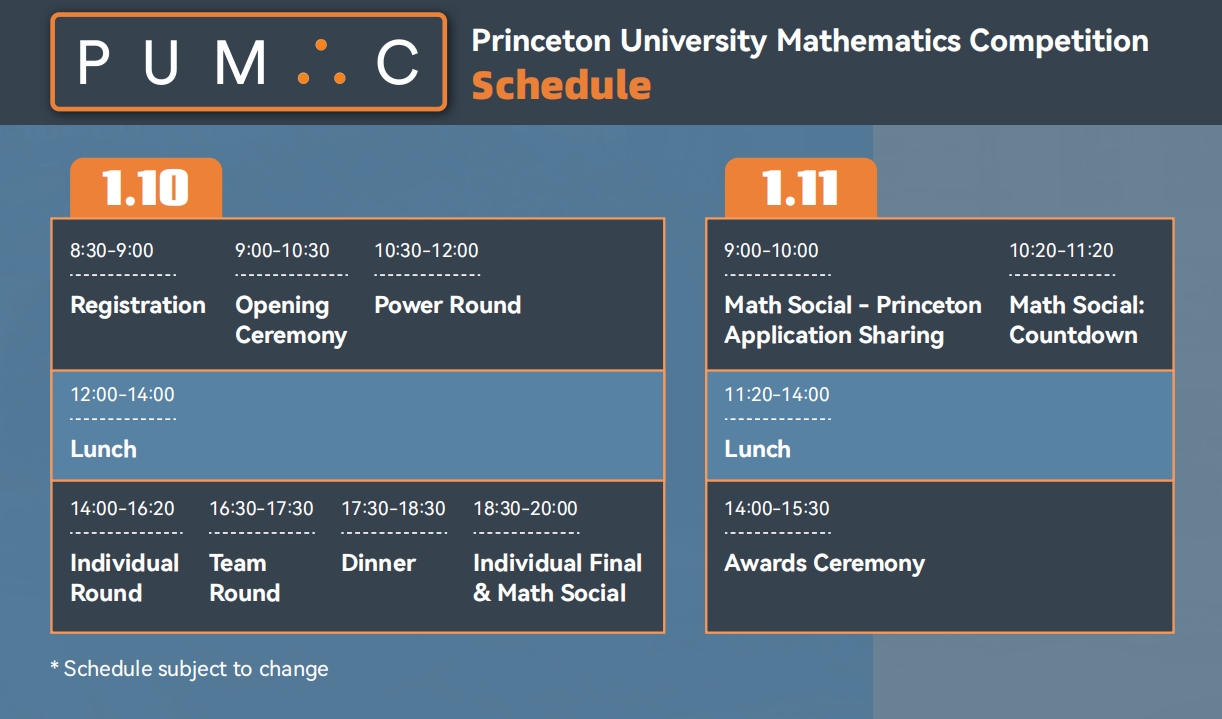Select the Team Round event
Viewport: 1222px width, 719px height.
(x=244, y=578)
